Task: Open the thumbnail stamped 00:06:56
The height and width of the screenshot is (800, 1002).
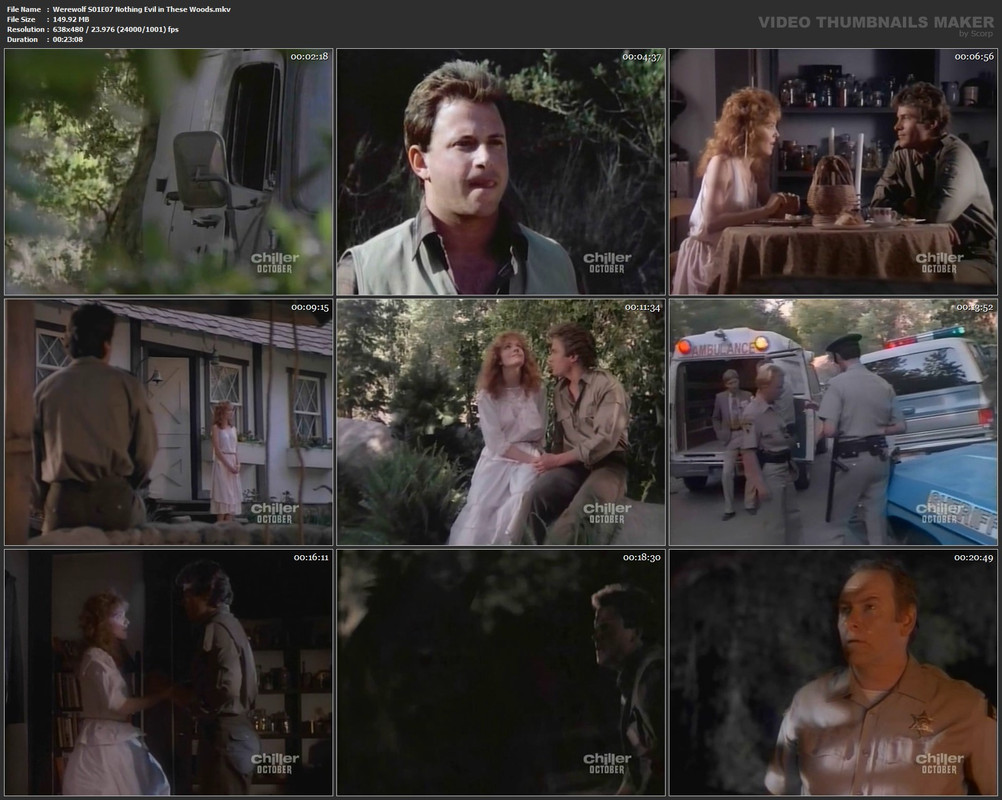Action: click(833, 171)
